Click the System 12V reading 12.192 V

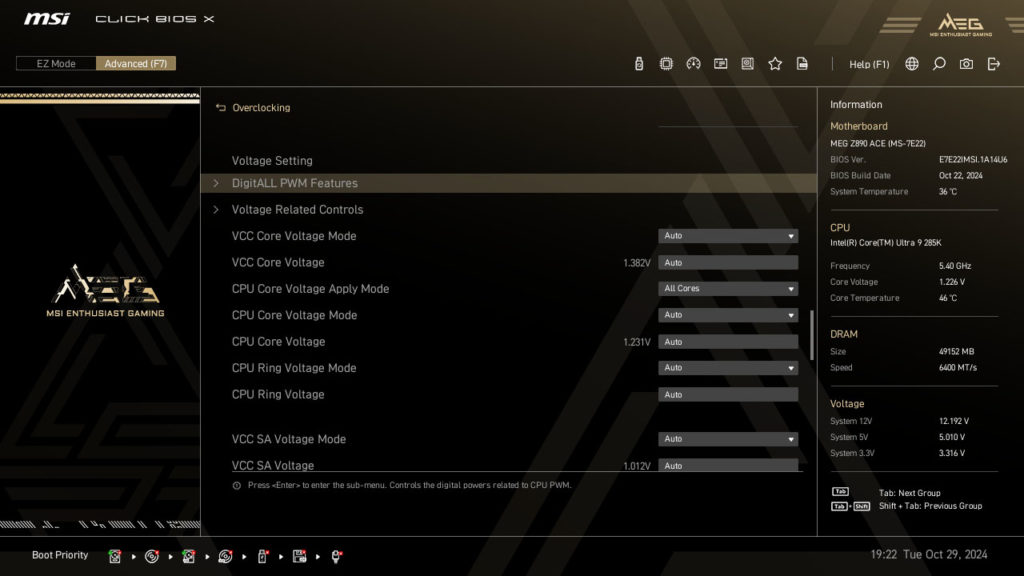pyautogui.click(x=954, y=421)
